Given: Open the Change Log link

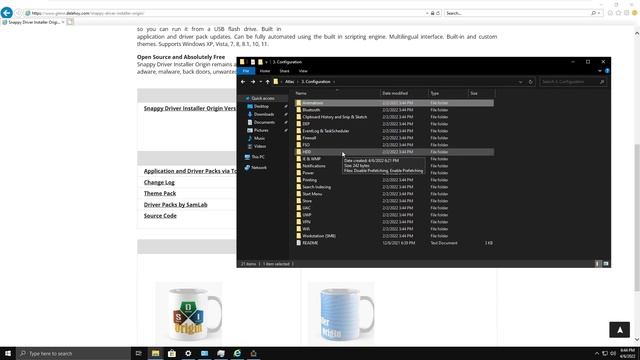Looking at the screenshot, I should (x=159, y=182).
